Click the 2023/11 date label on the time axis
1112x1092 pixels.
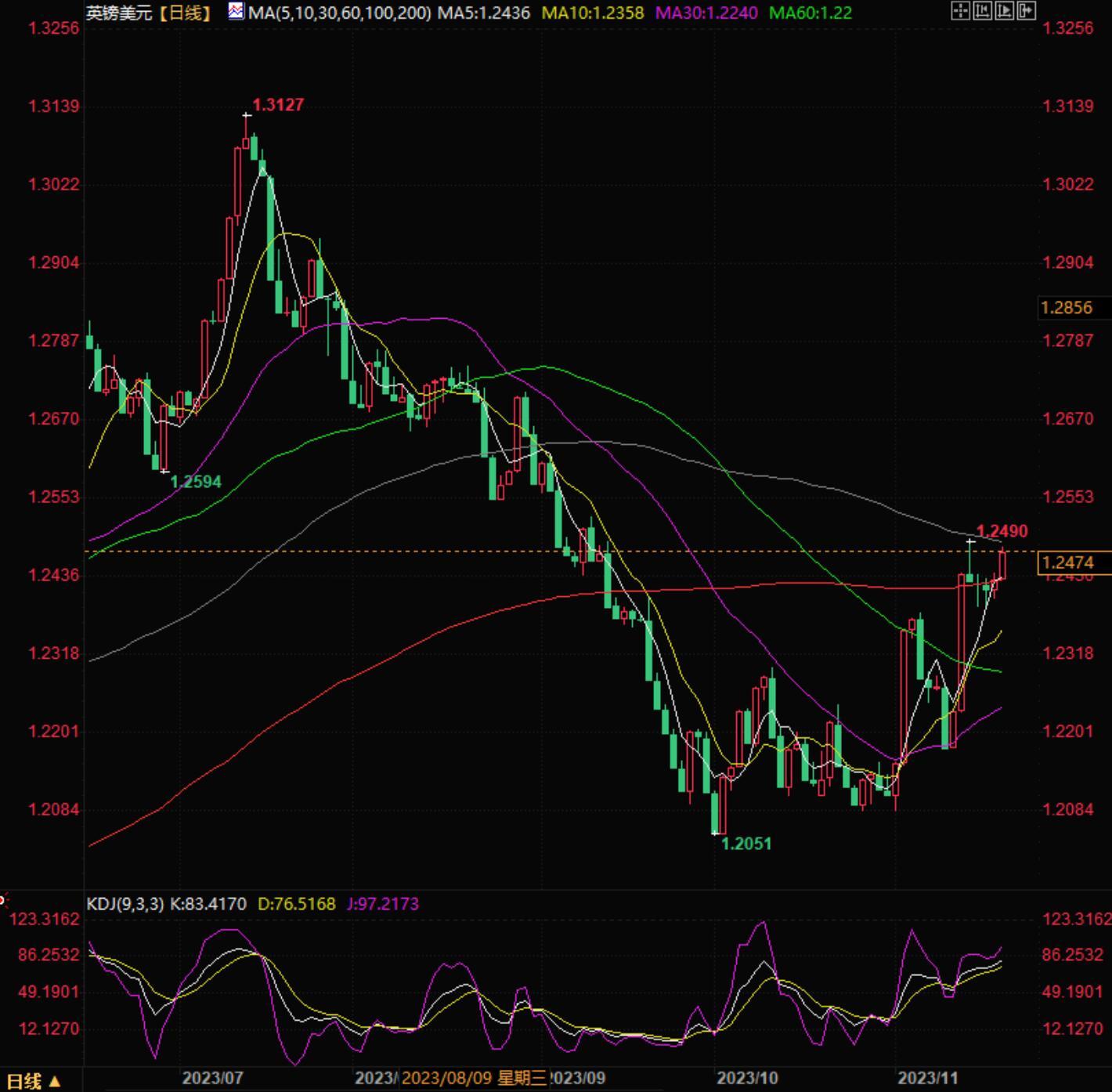928,1079
